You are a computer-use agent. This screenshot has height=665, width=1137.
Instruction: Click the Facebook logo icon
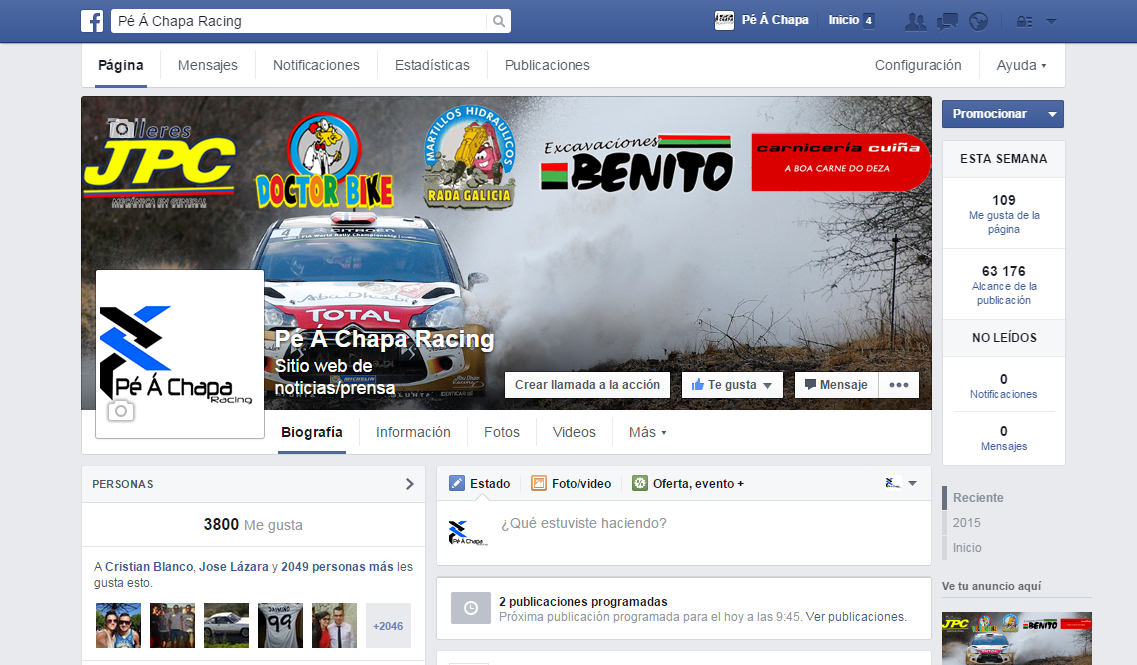point(92,21)
